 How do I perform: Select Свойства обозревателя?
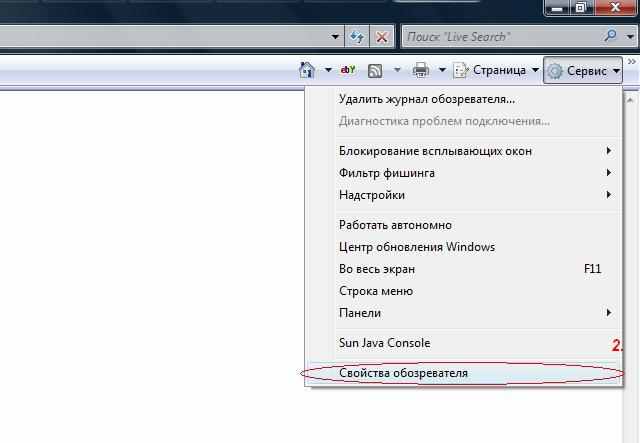pos(464,373)
